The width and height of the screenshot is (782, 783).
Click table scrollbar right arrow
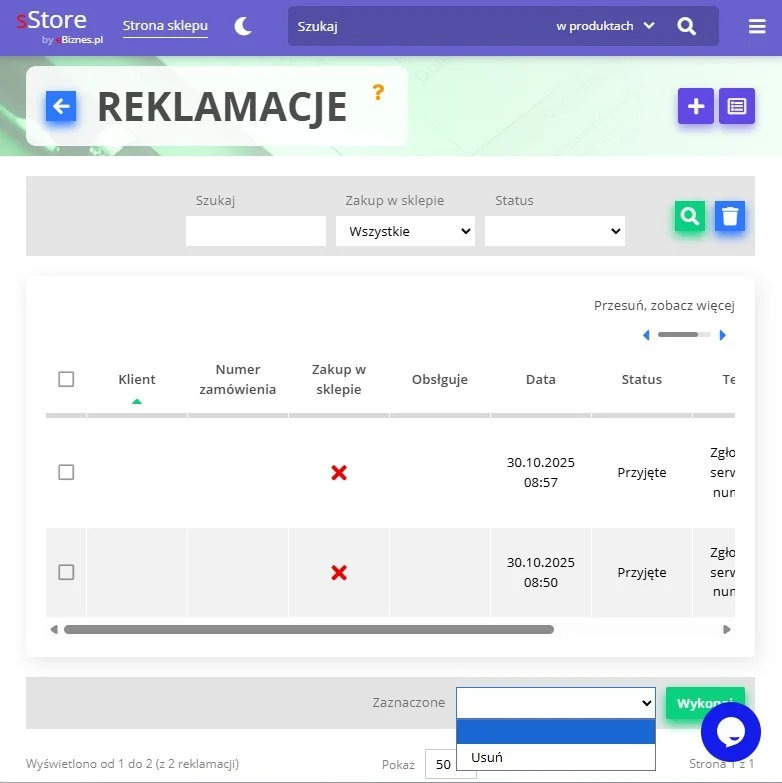(x=727, y=629)
